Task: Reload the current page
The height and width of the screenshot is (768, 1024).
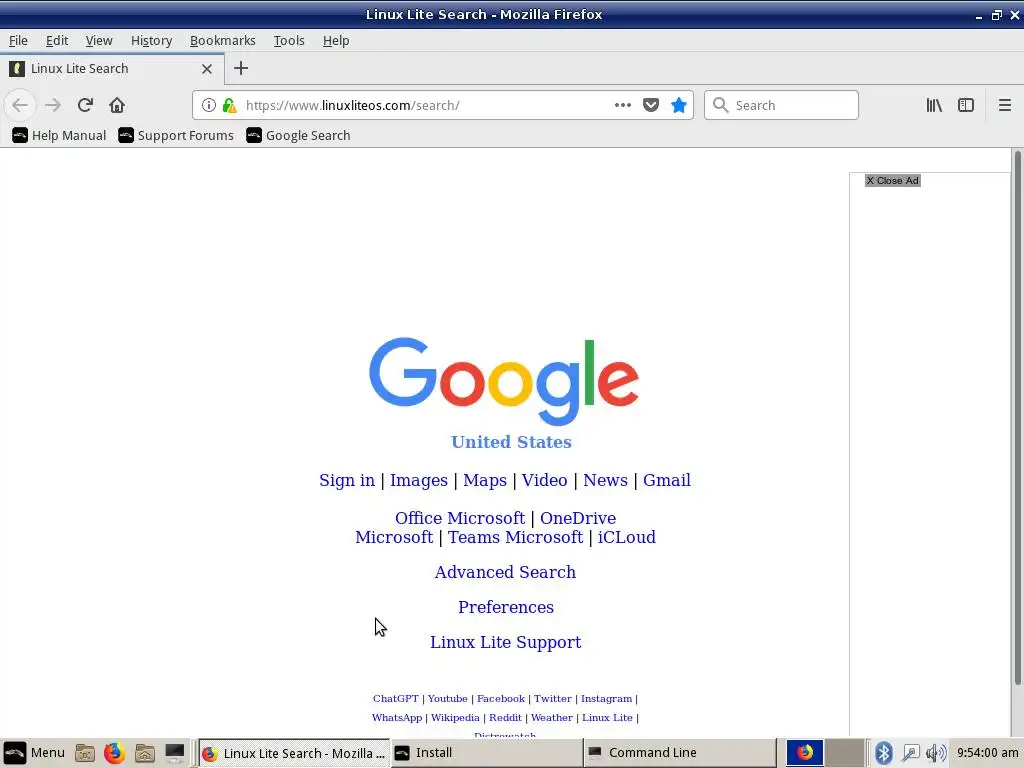Action: 85,105
